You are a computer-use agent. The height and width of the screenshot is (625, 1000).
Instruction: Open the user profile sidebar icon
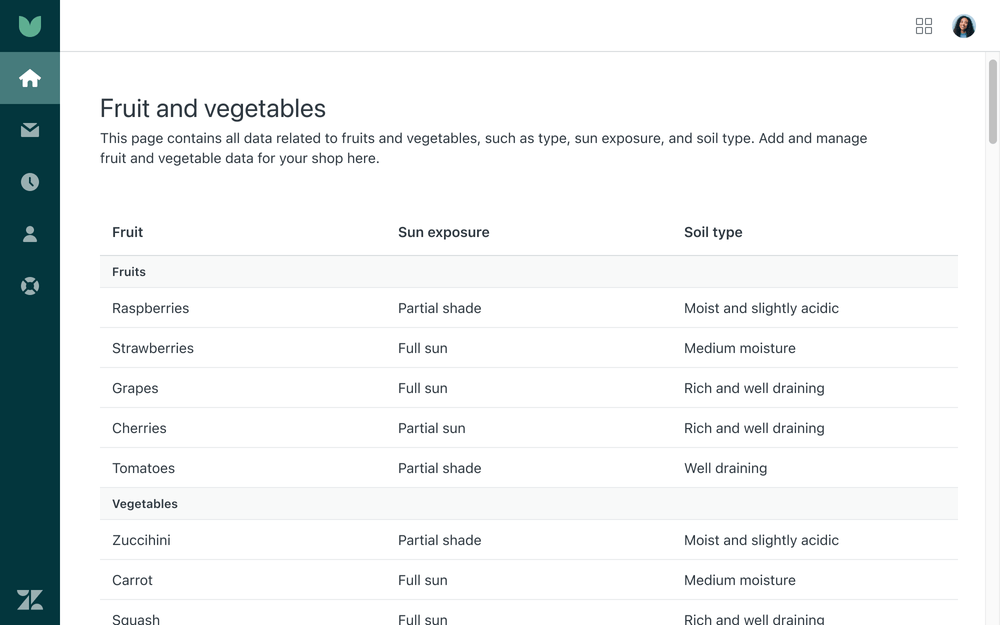click(30, 234)
